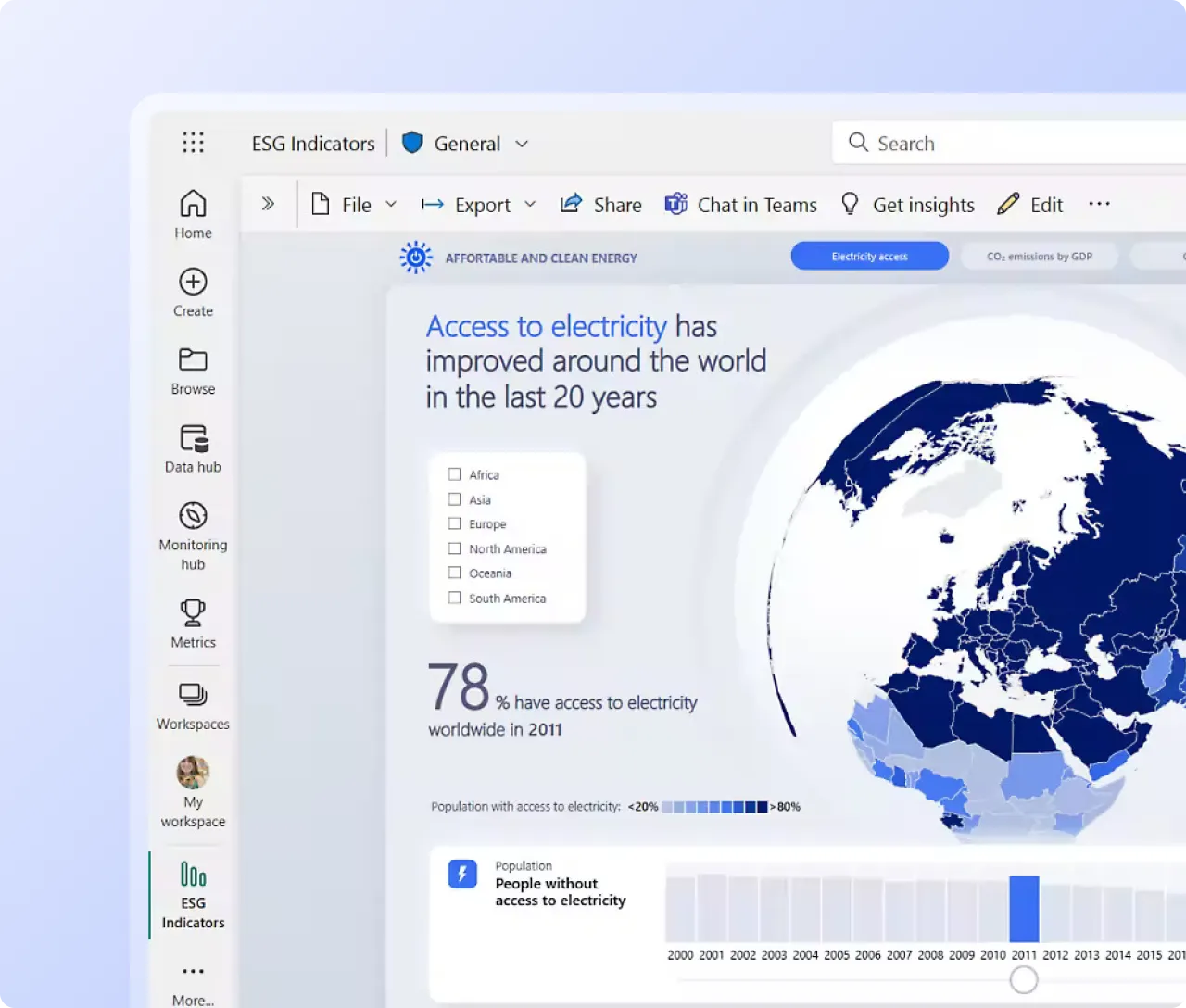Screen dimensions: 1186x1008
Task: Open the app launcher grid icon
Action: 193,143
